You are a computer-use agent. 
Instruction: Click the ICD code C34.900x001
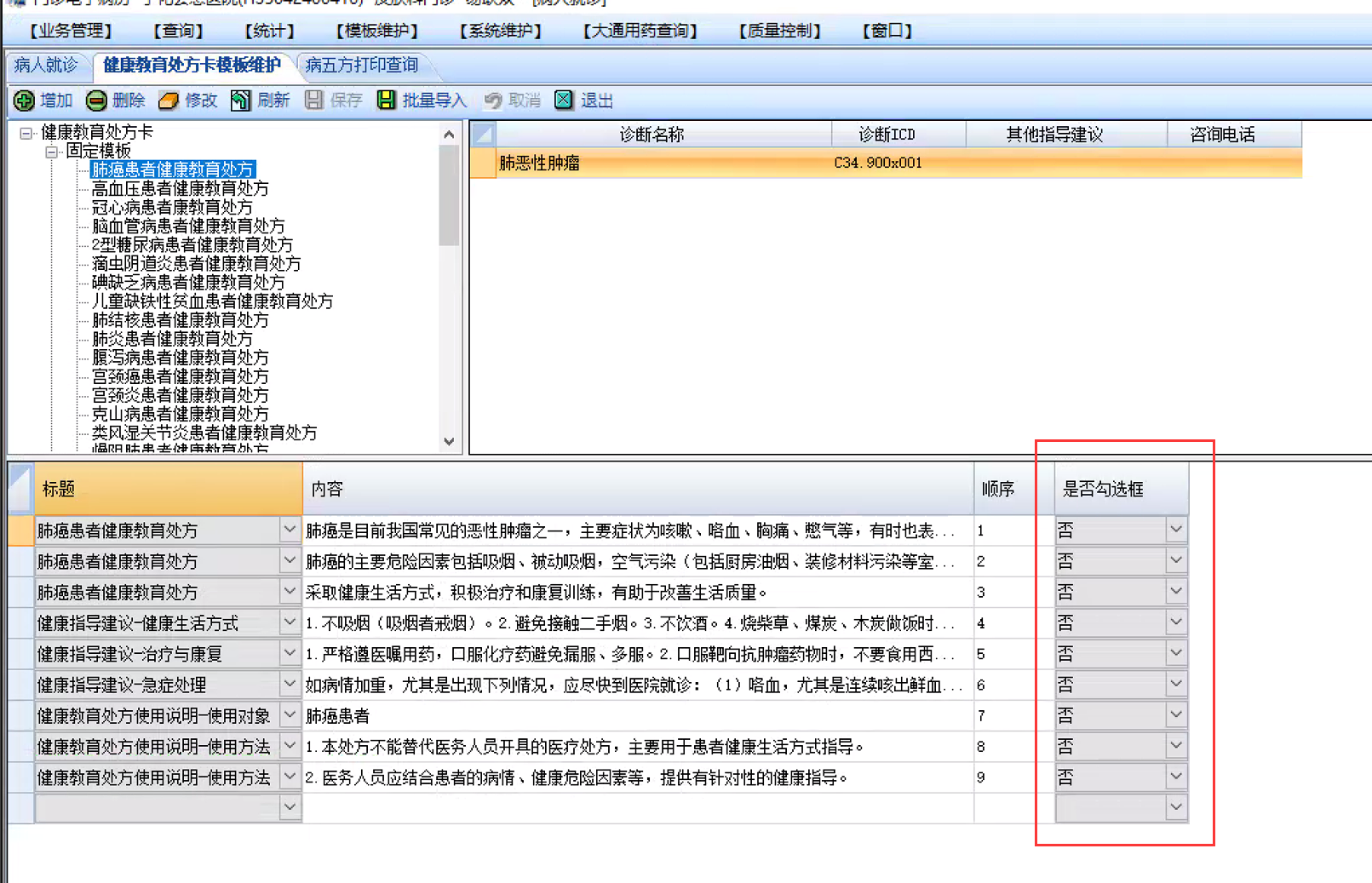[878, 163]
